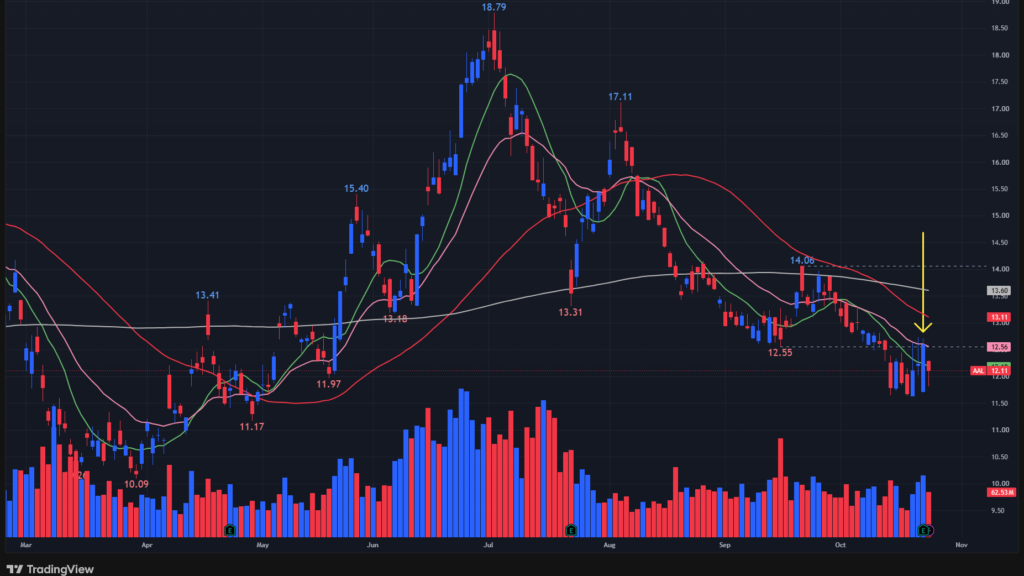This screenshot has height=576, width=1024.
Task: Click the 11.97 low price annotation
Action: [x=328, y=384]
